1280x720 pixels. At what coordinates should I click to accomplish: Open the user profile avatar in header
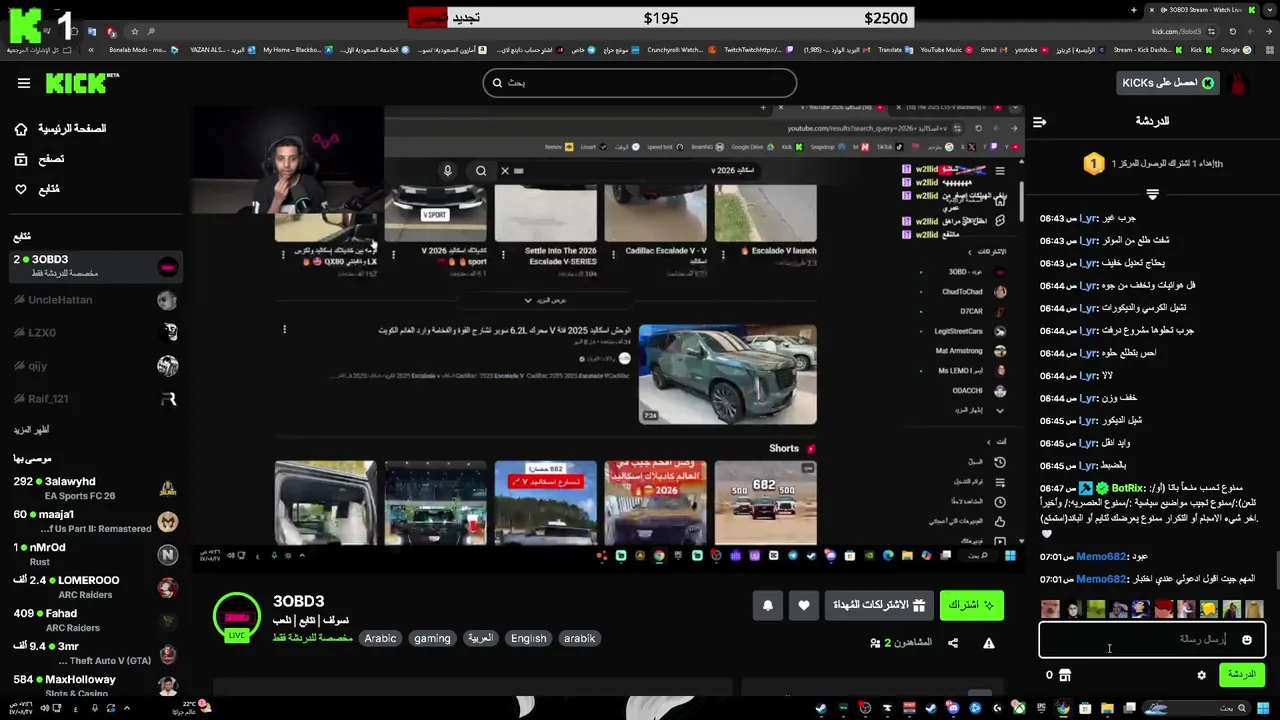click(1239, 83)
